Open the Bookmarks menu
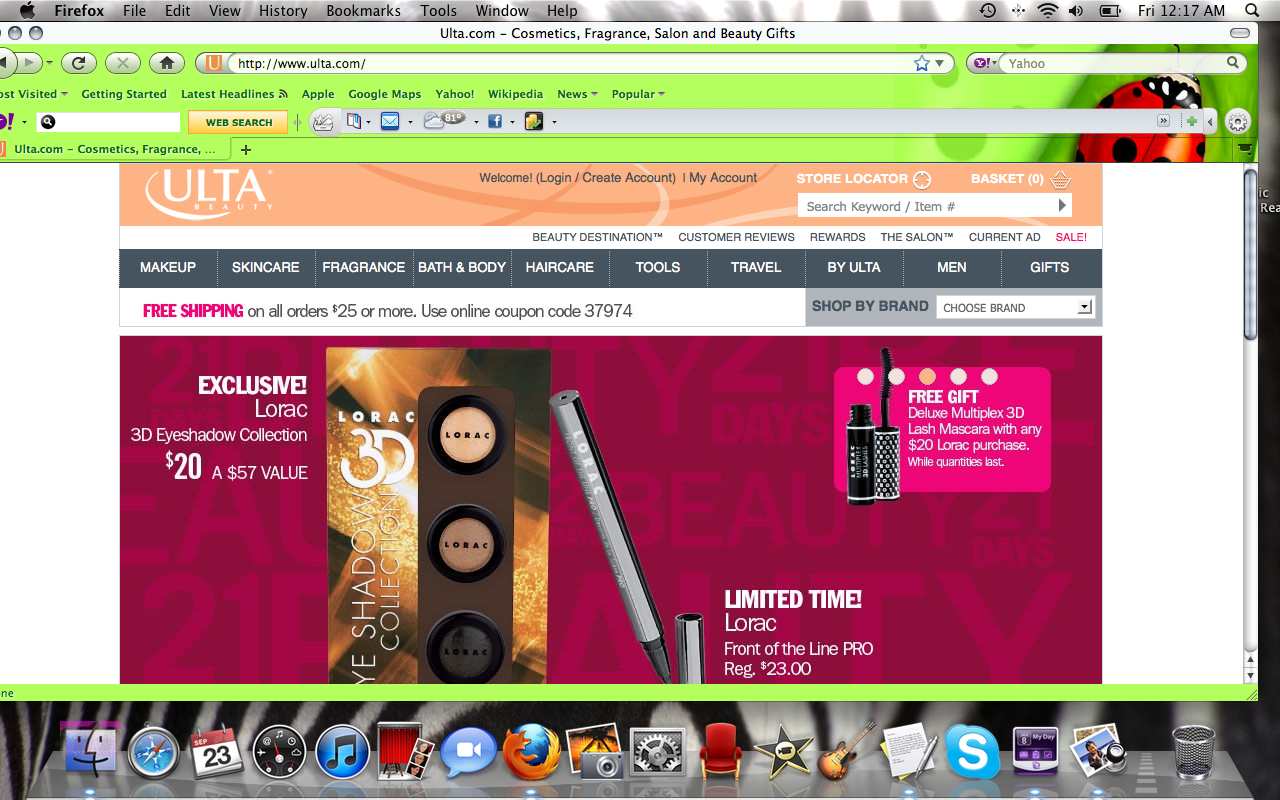 (x=363, y=11)
